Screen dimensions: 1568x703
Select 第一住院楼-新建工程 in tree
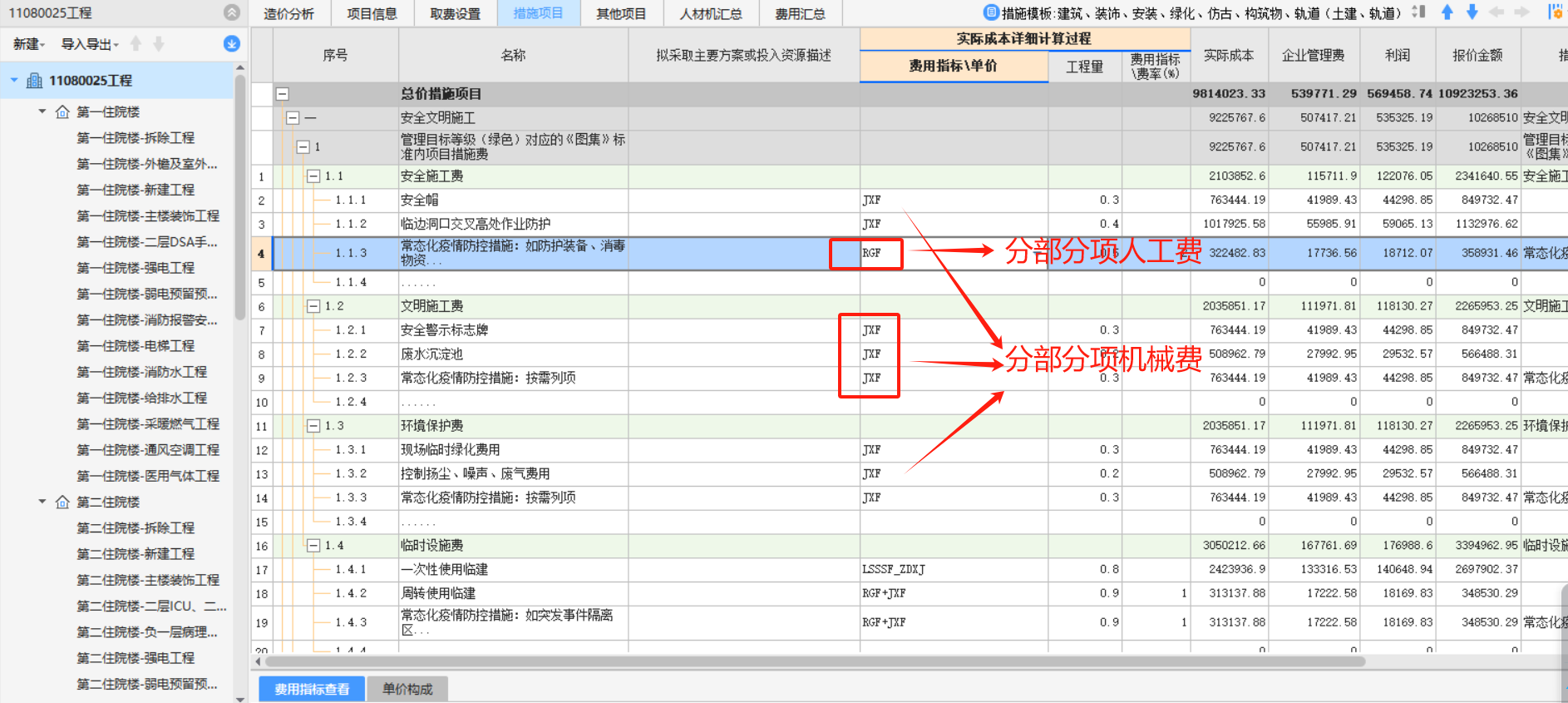pos(136,190)
